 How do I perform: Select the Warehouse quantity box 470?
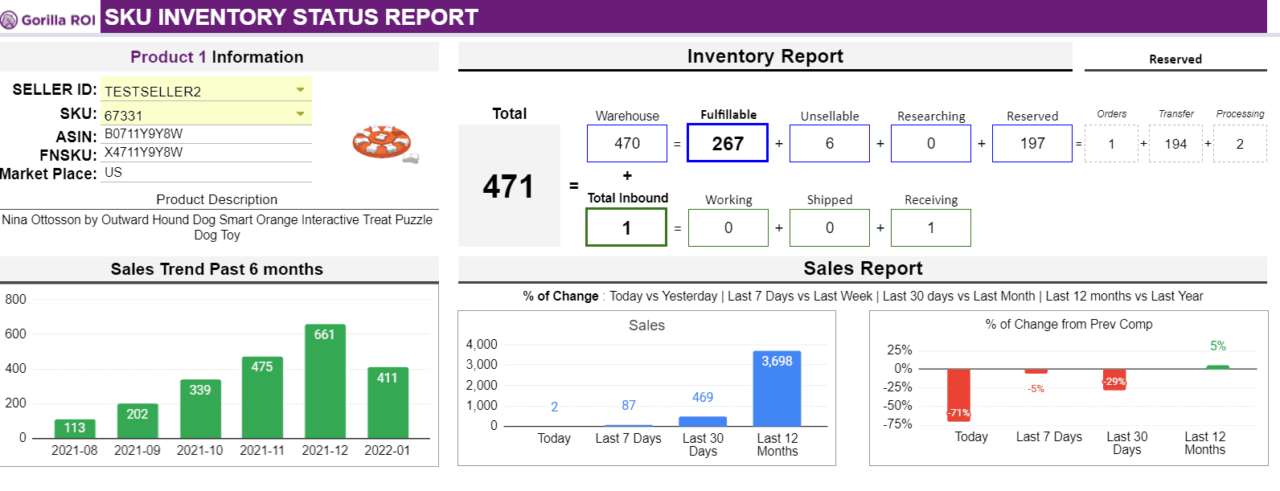pyautogui.click(x=626, y=143)
